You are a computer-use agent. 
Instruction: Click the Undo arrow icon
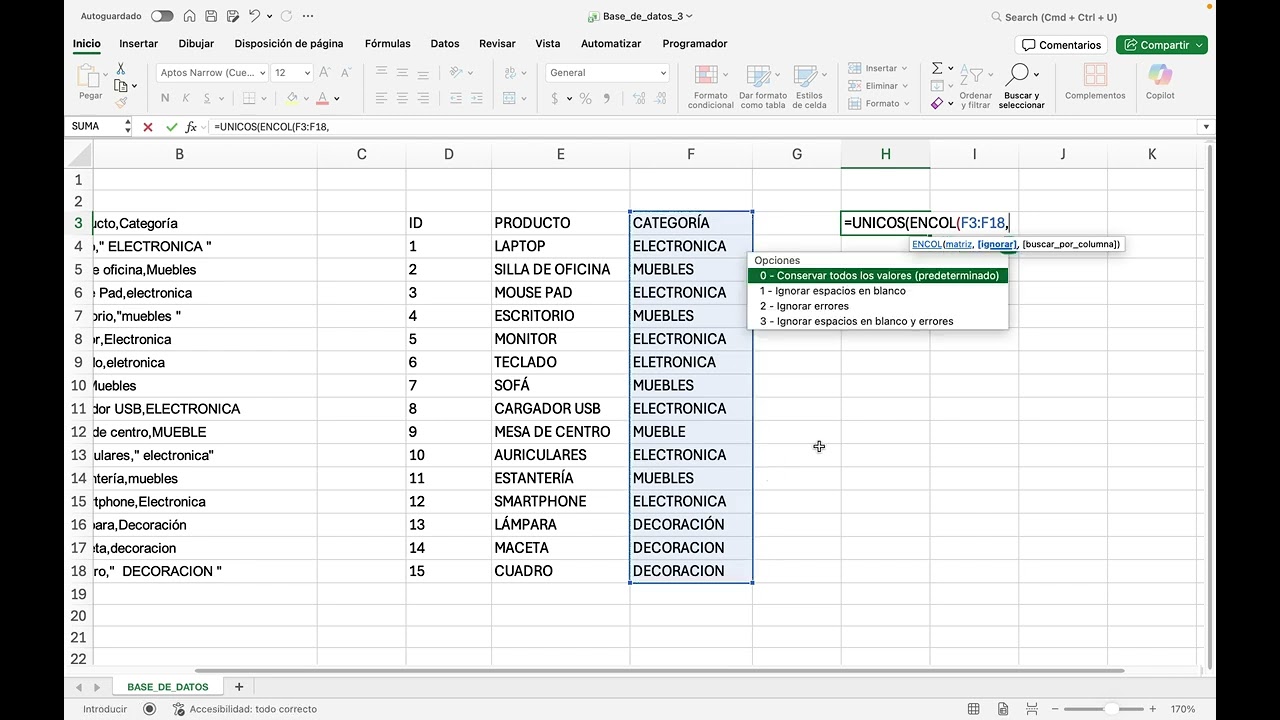click(255, 16)
